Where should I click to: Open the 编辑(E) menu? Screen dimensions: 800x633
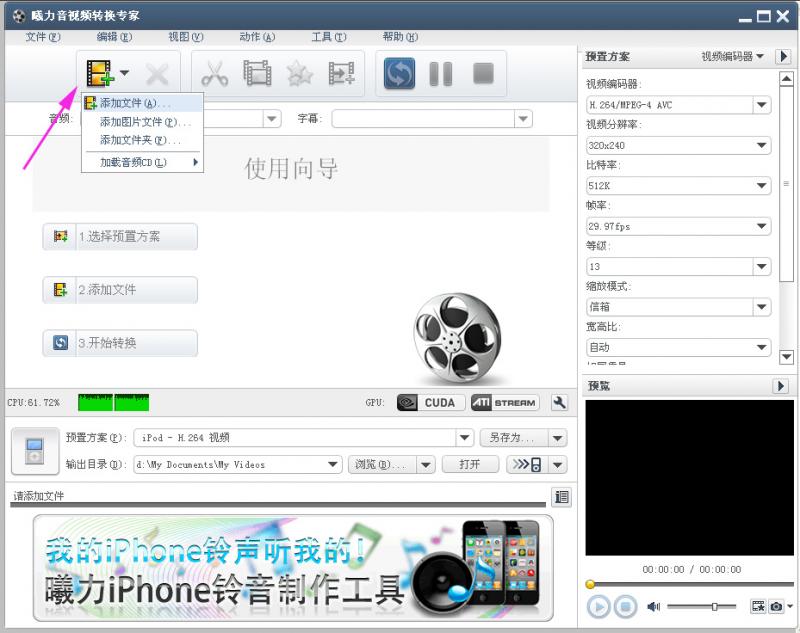click(x=114, y=37)
